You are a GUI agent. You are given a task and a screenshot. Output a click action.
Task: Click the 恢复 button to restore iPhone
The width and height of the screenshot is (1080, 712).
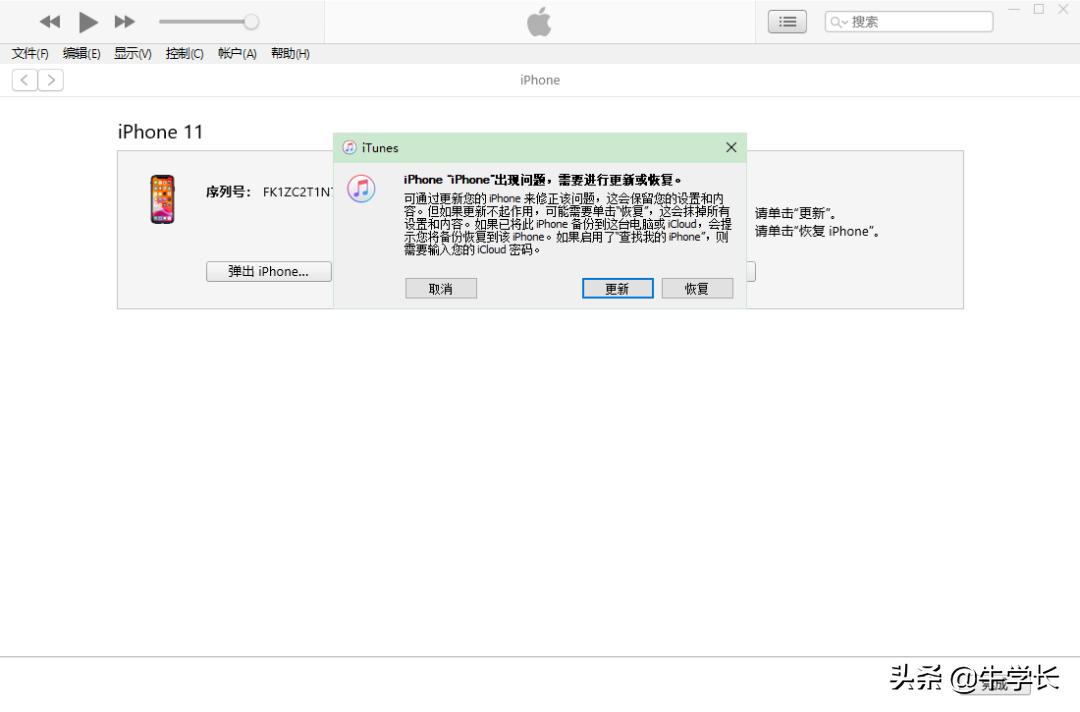(697, 288)
